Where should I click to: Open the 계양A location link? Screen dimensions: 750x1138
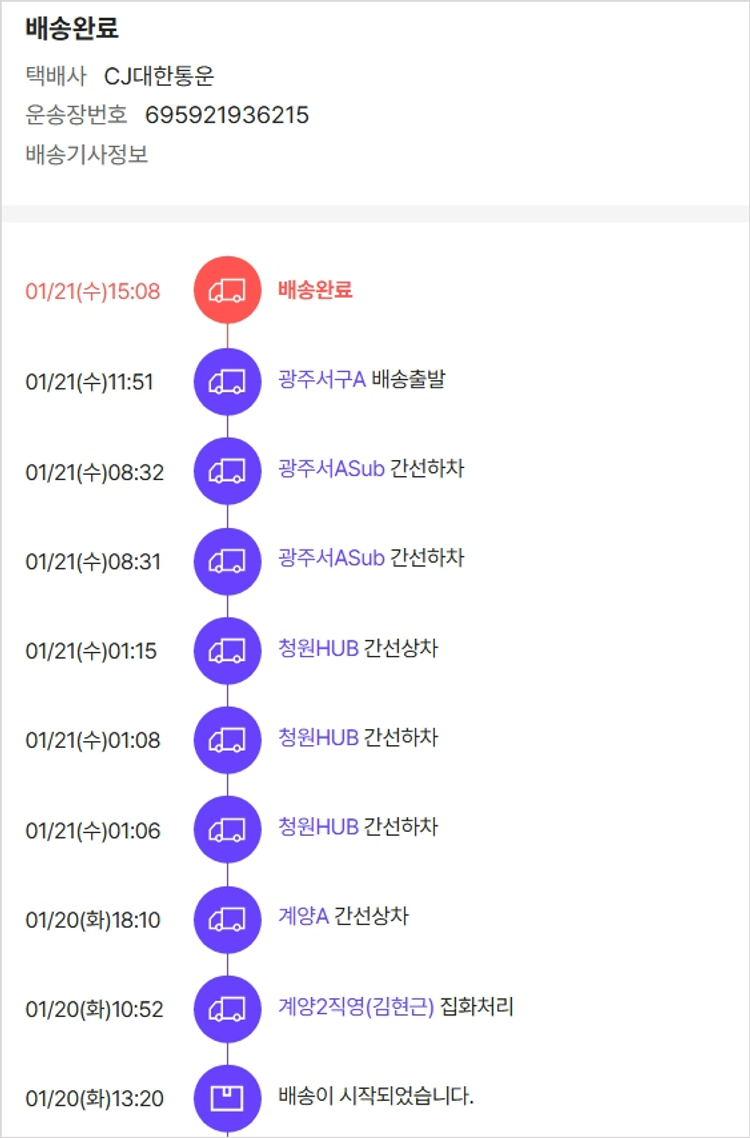click(x=303, y=916)
